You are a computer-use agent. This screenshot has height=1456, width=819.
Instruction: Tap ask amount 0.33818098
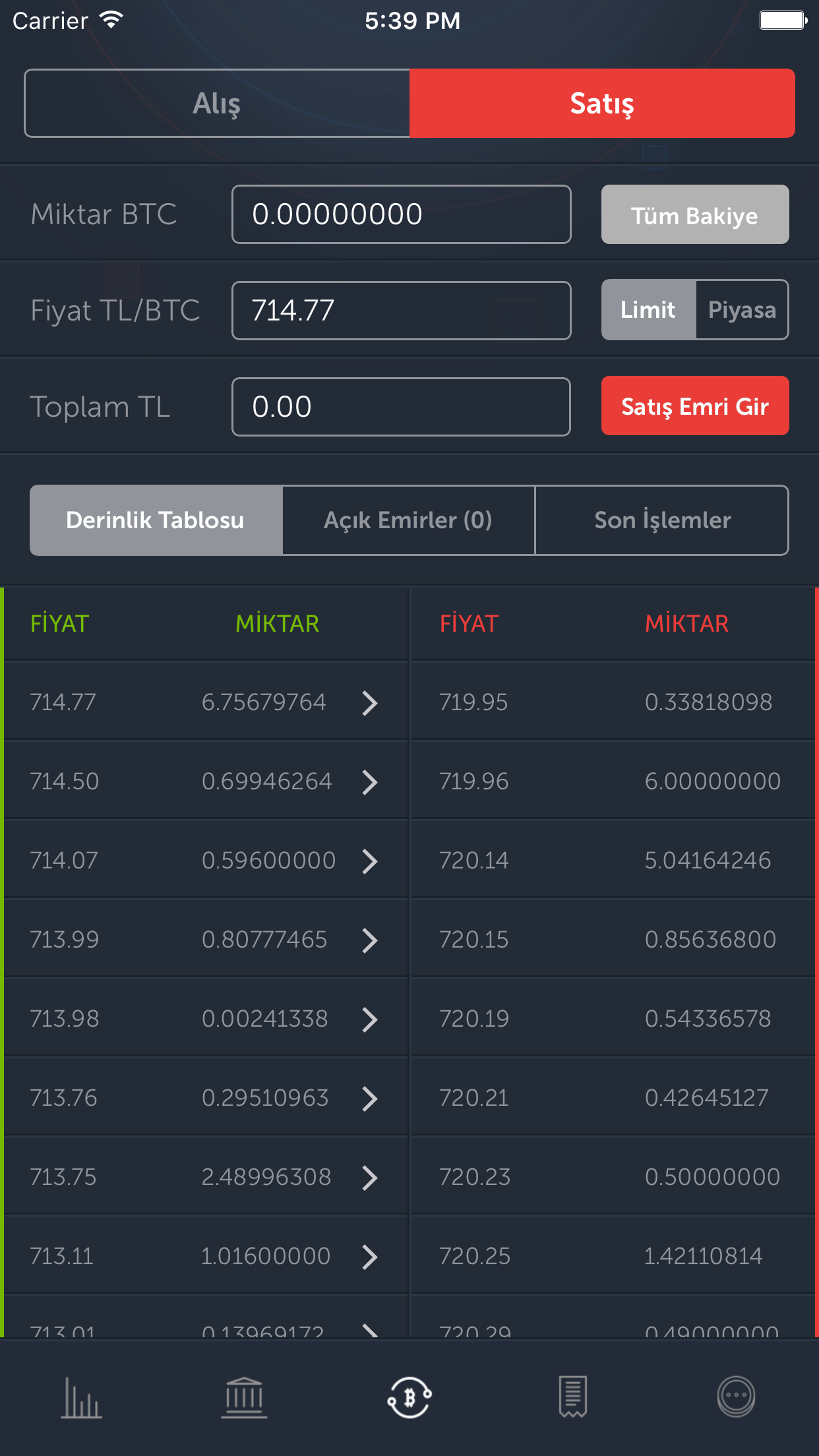pos(708,702)
